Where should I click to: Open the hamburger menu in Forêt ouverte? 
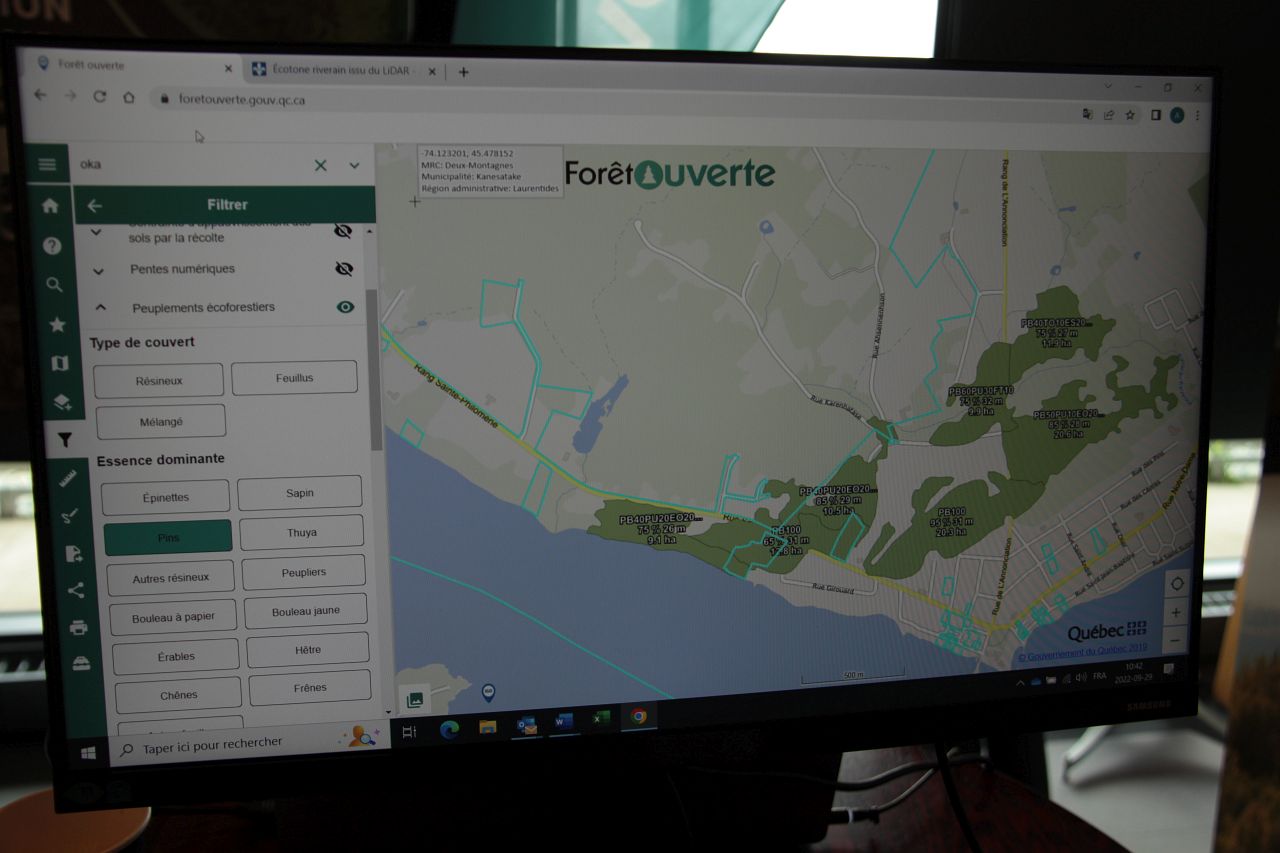pyautogui.click(x=47, y=164)
